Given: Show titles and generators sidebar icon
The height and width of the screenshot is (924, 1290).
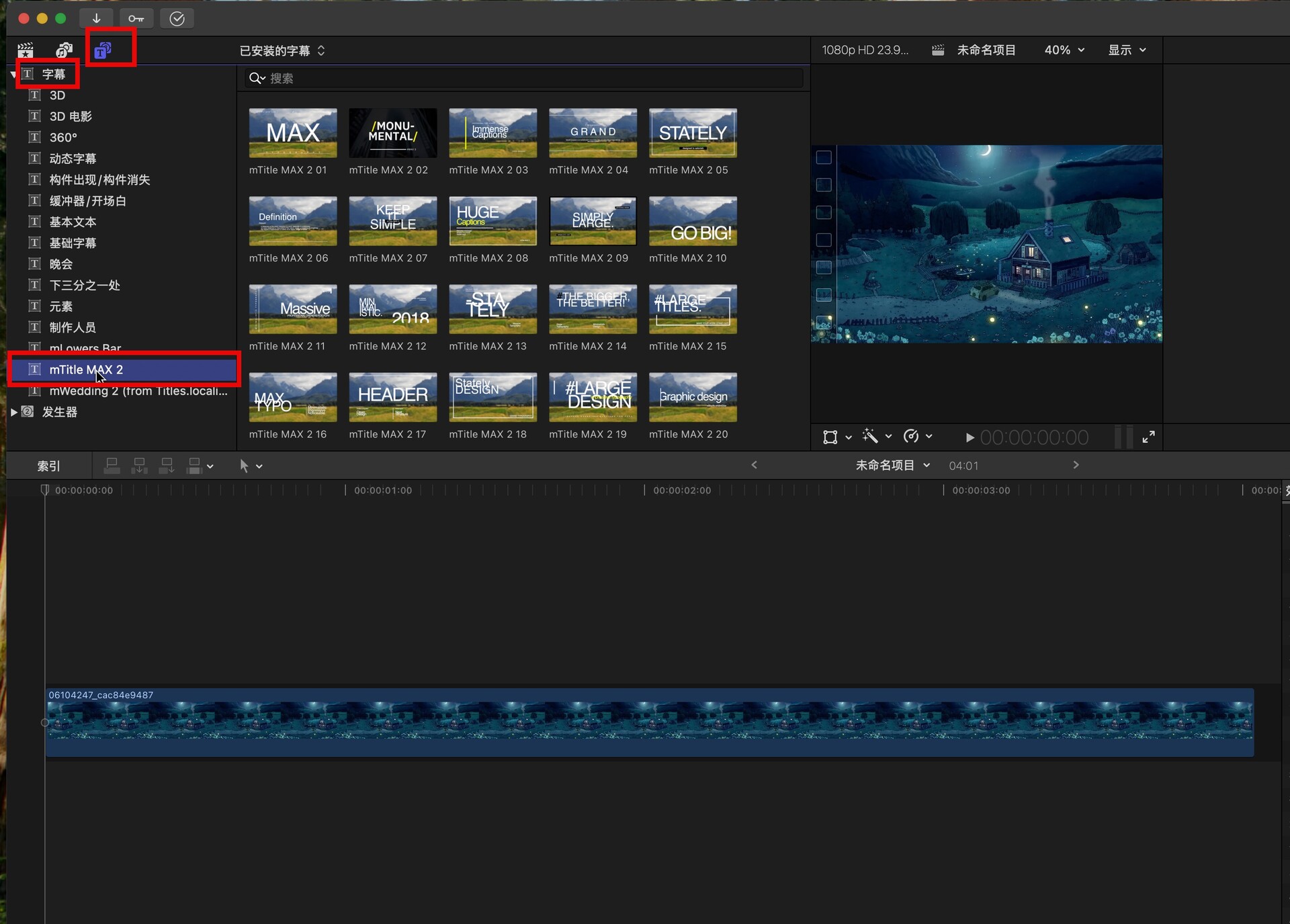Looking at the screenshot, I should (103, 50).
